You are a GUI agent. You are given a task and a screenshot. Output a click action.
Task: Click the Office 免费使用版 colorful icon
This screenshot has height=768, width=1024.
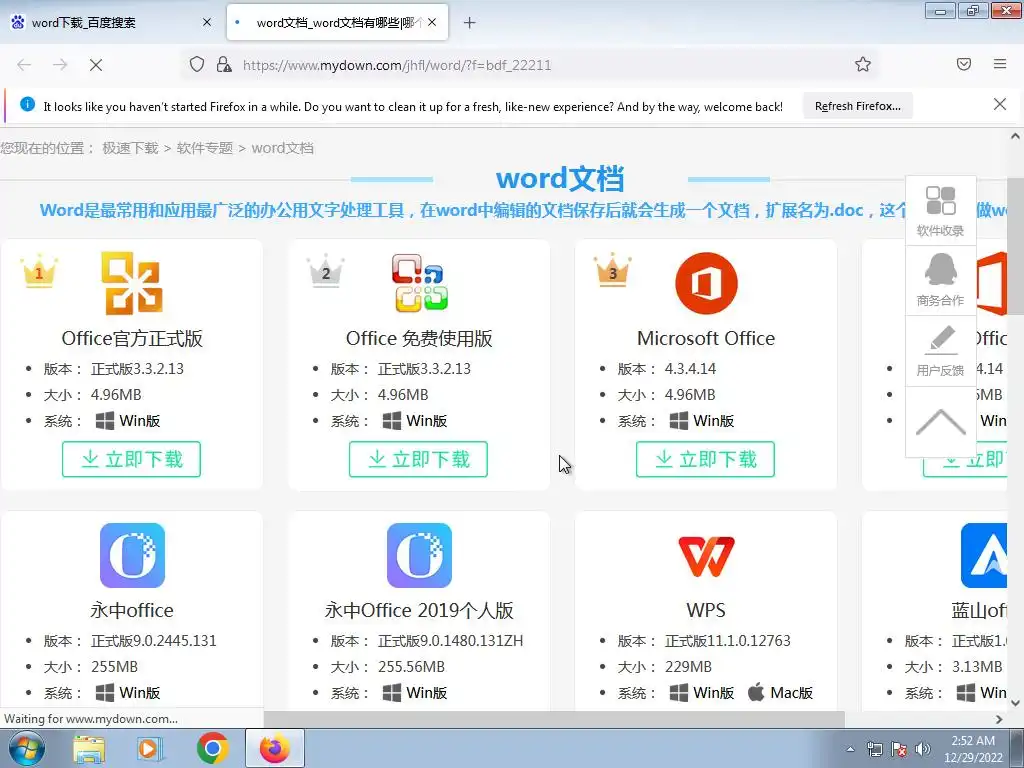pos(419,283)
